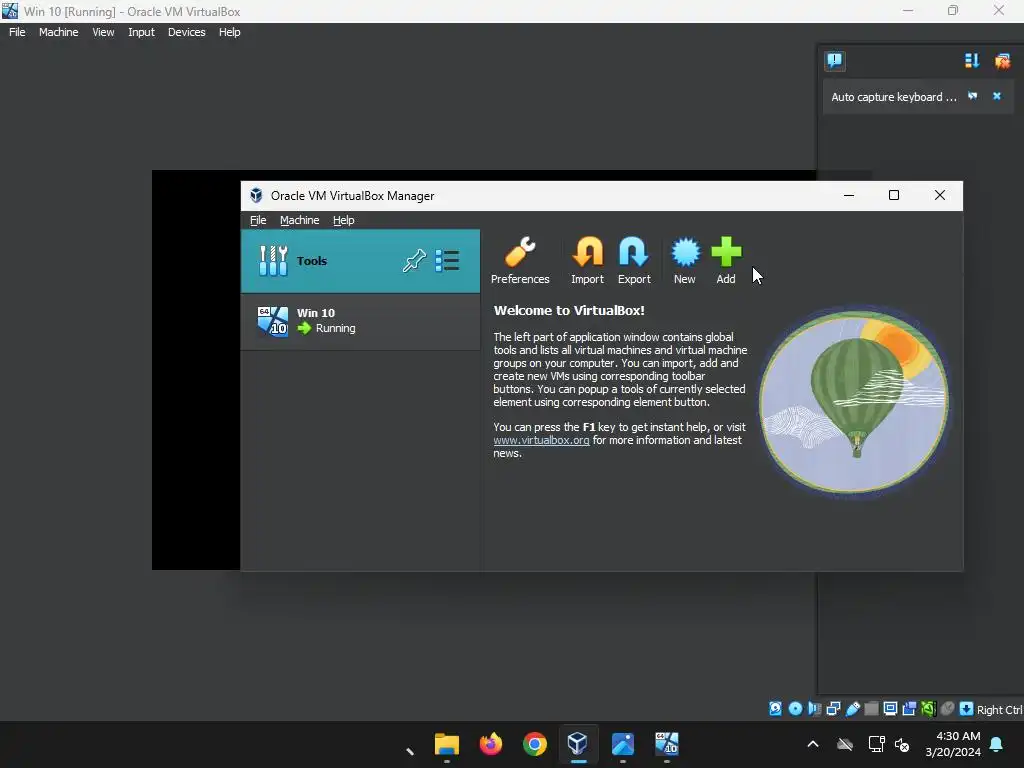The image size is (1024, 768).
Task: Close the VirtualBox Manager window
Action: click(x=939, y=195)
